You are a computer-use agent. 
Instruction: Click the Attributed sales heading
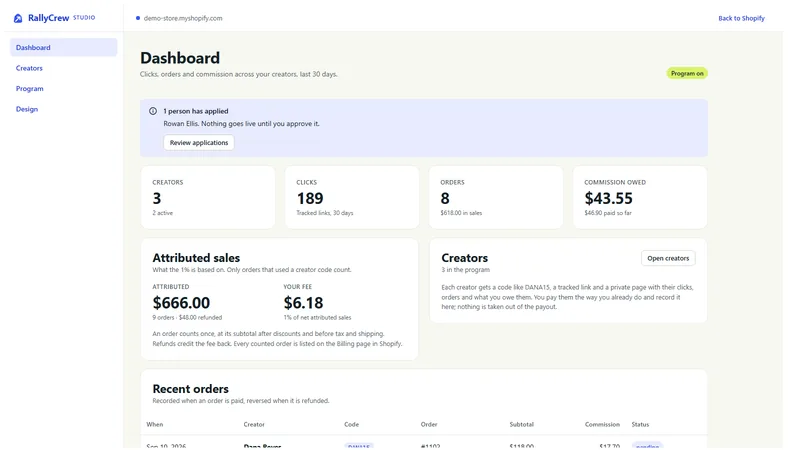[x=196, y=258]
